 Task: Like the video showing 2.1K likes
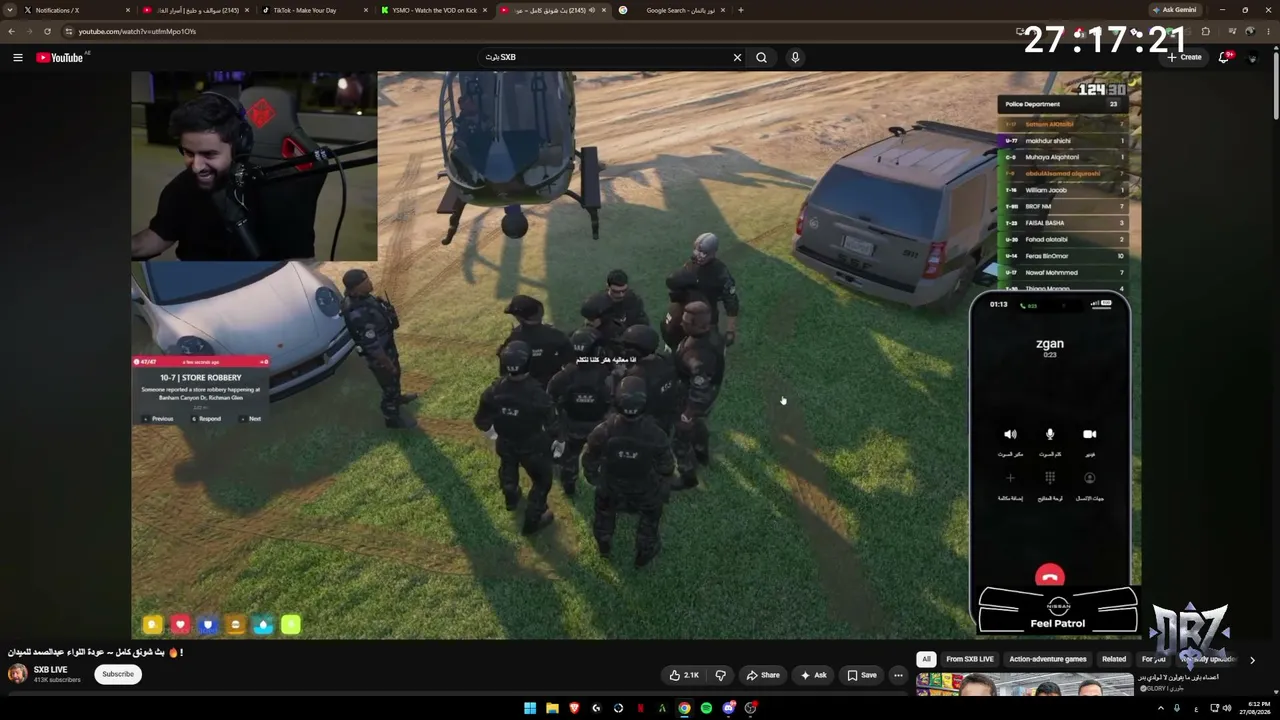pos(685,675)
